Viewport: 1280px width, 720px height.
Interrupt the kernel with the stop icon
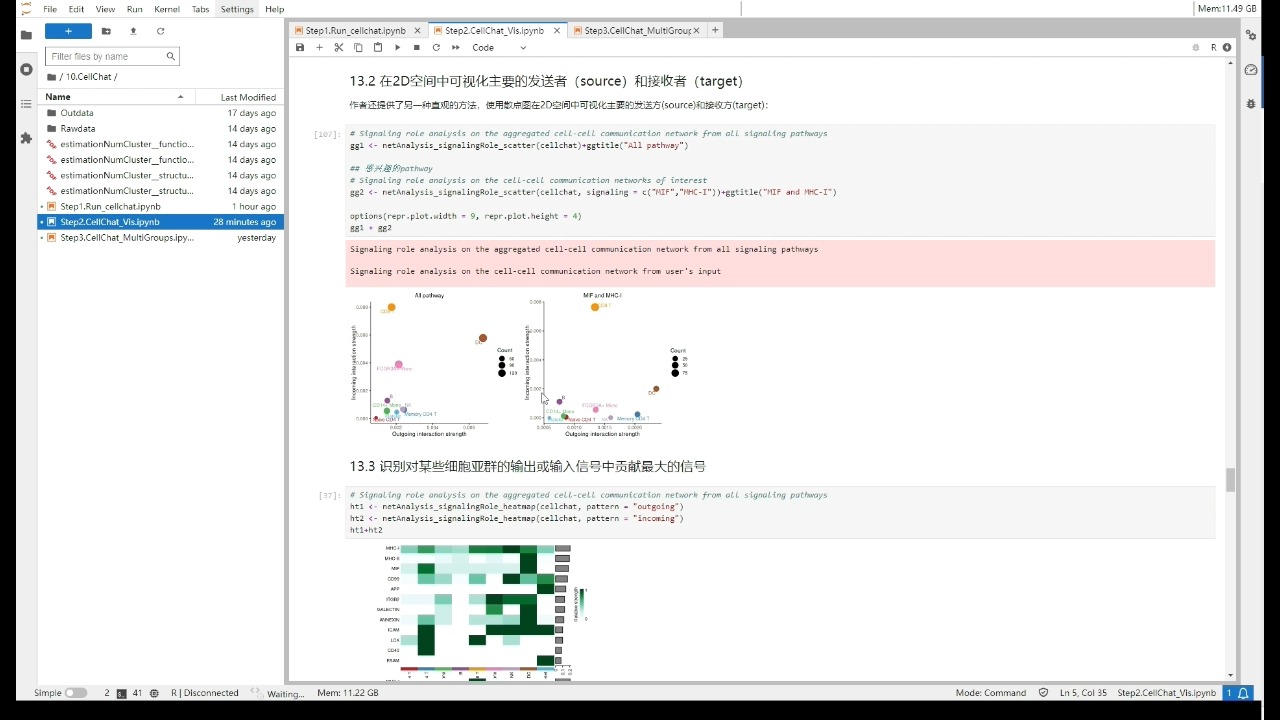416,47
